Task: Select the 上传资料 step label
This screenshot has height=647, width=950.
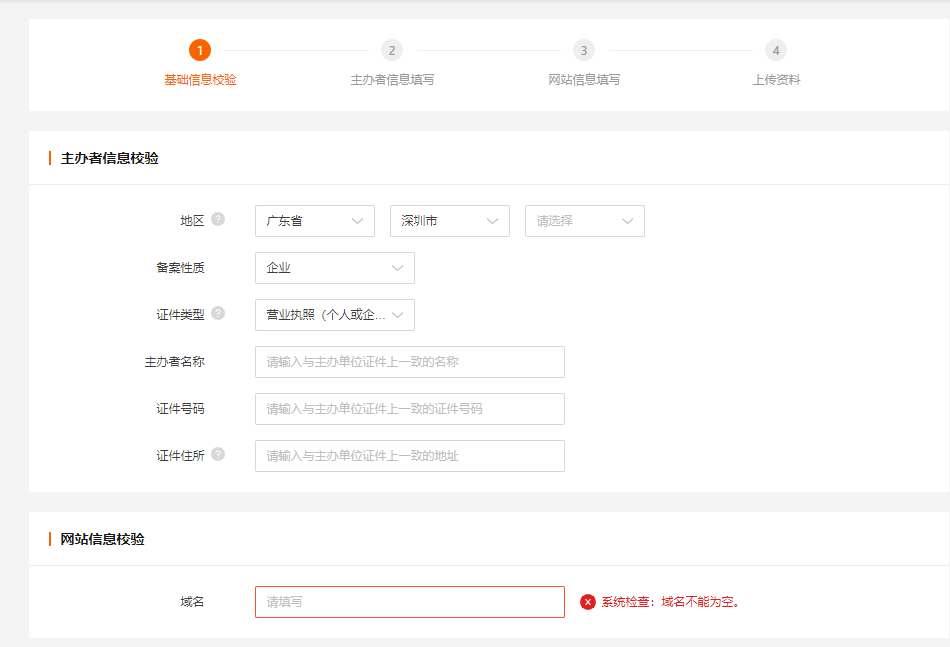Action: click(776, 80)
